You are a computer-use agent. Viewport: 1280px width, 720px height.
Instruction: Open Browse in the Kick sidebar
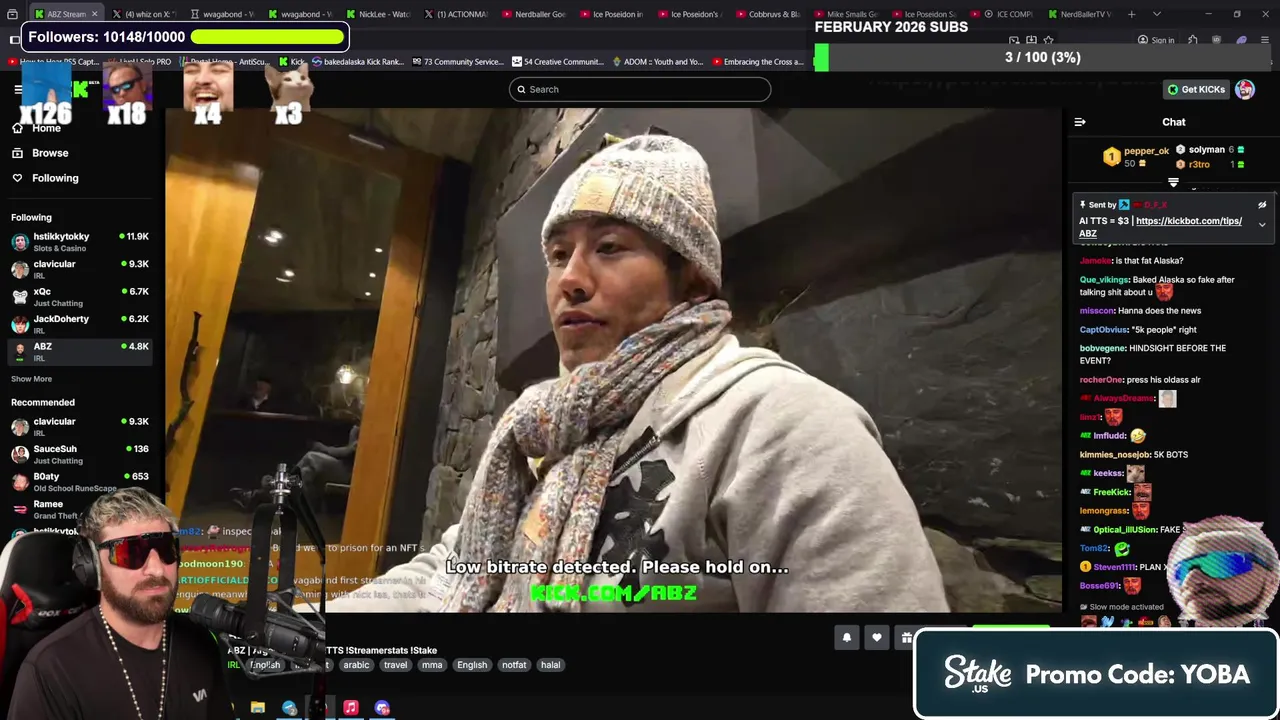click(x=40, y=153)
